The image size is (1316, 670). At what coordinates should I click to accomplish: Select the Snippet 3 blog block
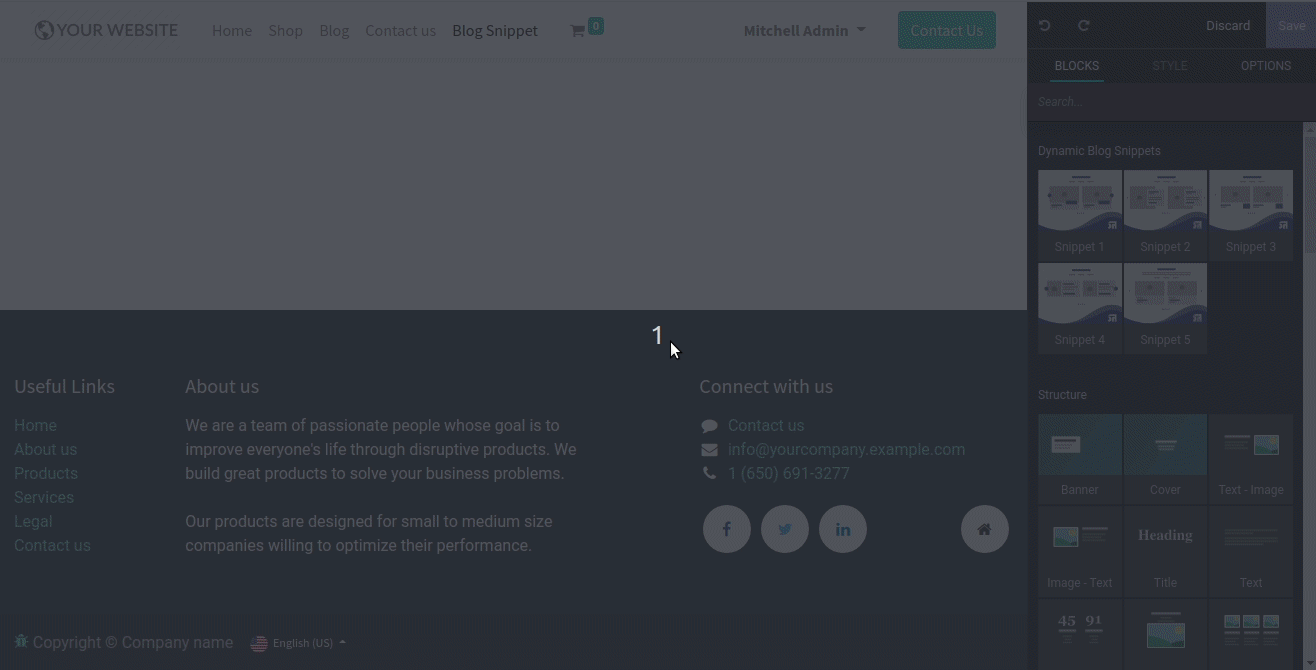tap(1251, 214)
